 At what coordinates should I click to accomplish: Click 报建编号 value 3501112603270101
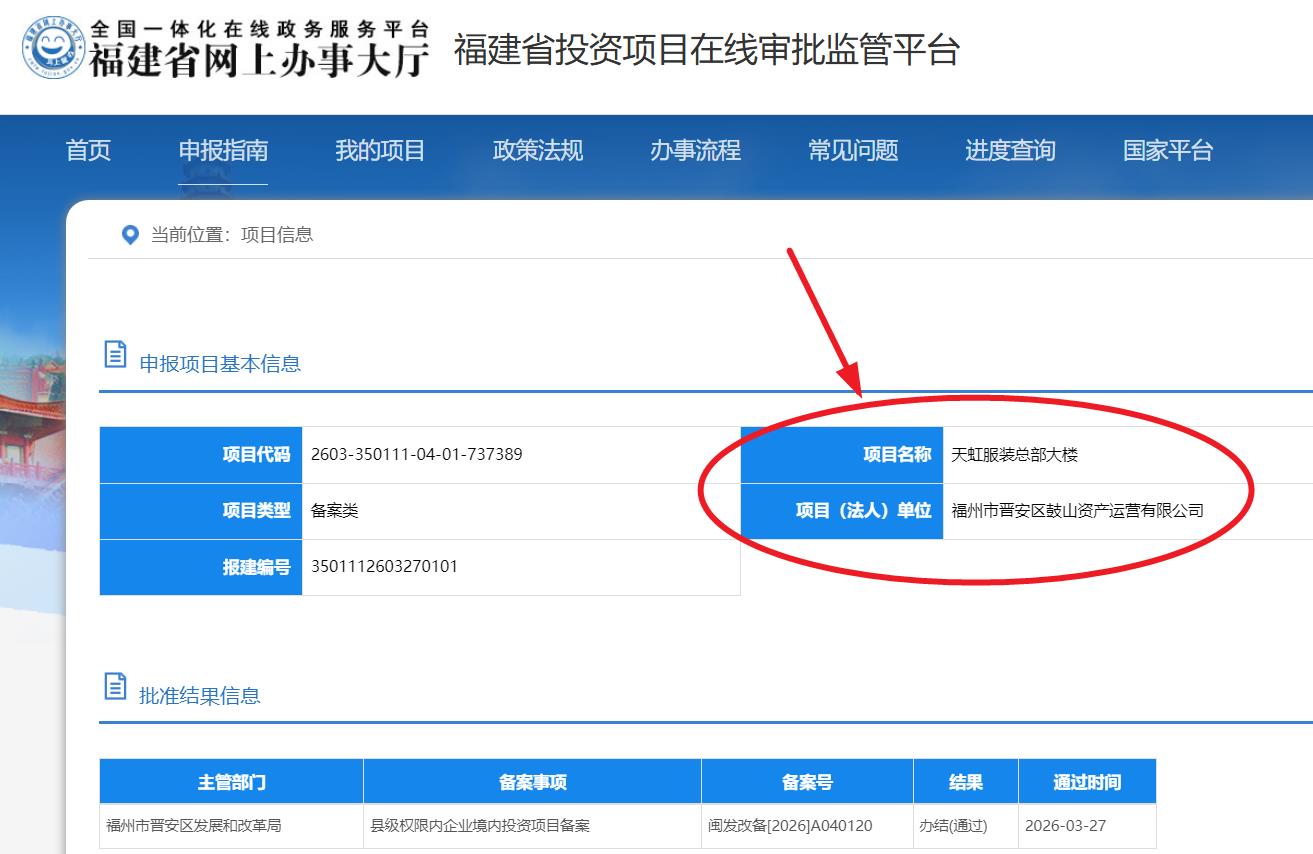pyautogui.click(x=384, y=567)
